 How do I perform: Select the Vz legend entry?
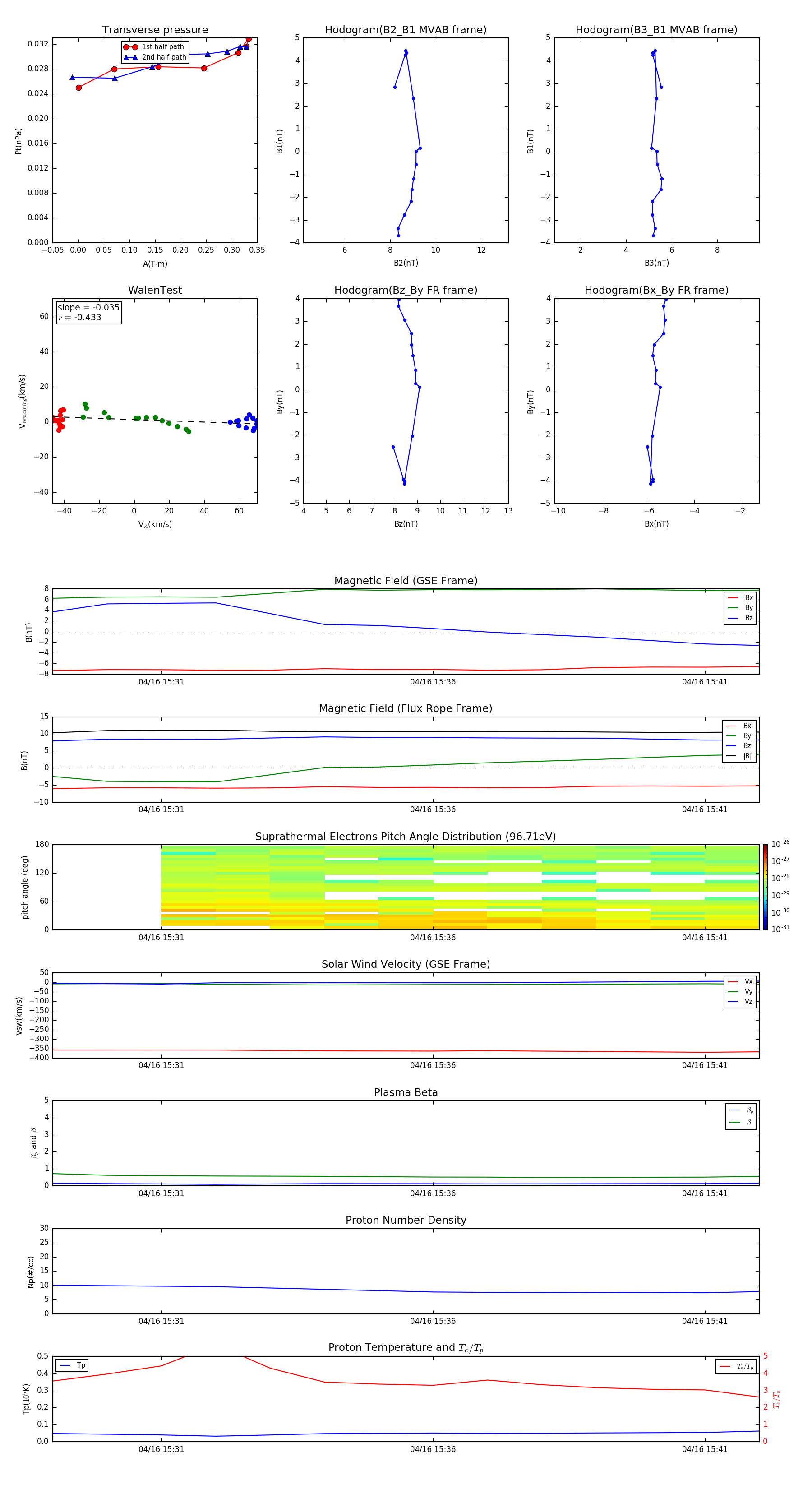coord(740,1002)
